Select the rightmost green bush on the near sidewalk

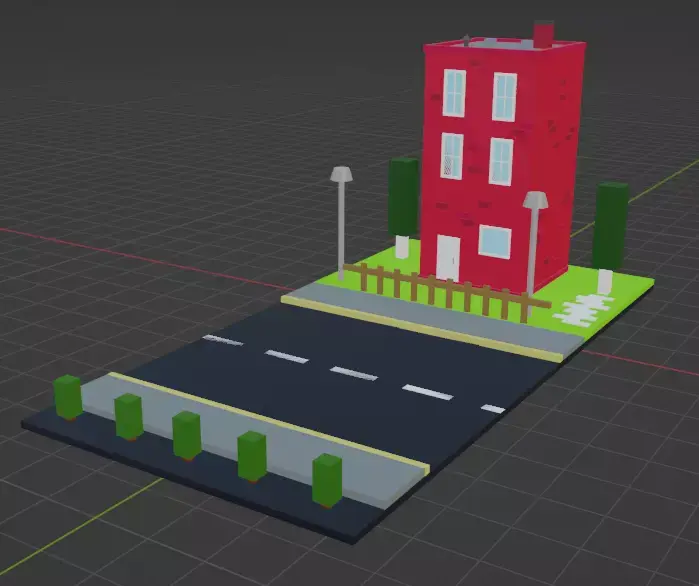coord(327,480)
